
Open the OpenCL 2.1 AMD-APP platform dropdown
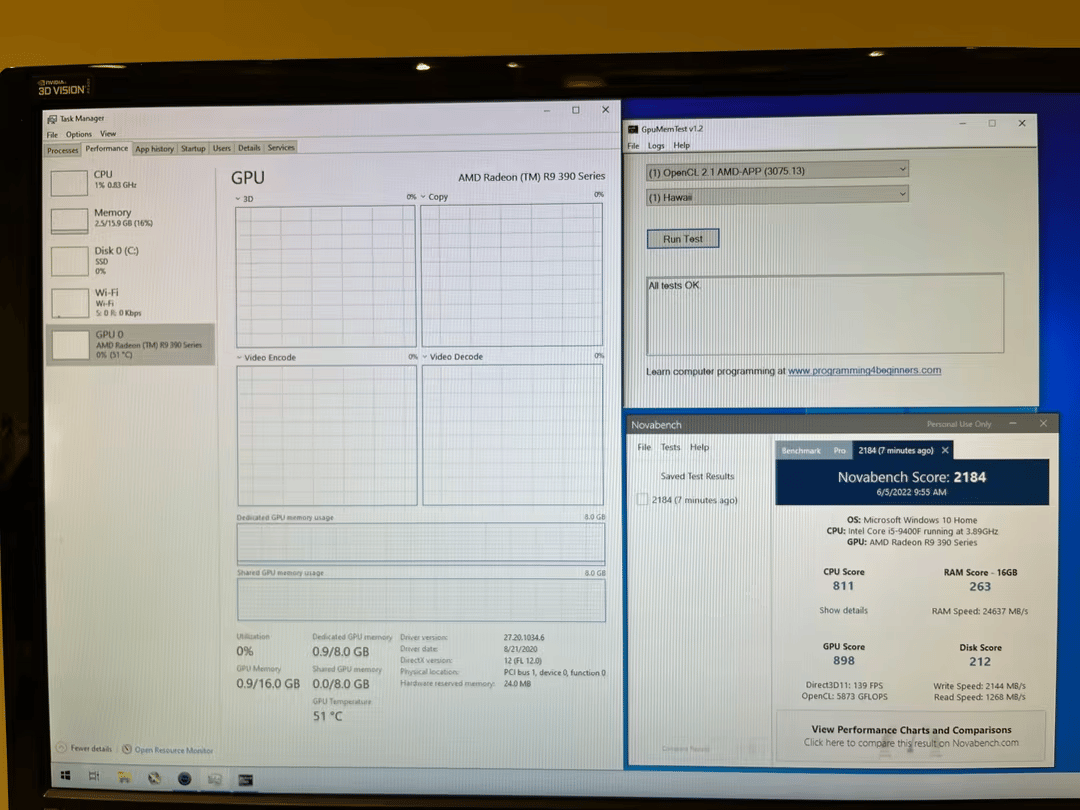[x=777, y=171]
